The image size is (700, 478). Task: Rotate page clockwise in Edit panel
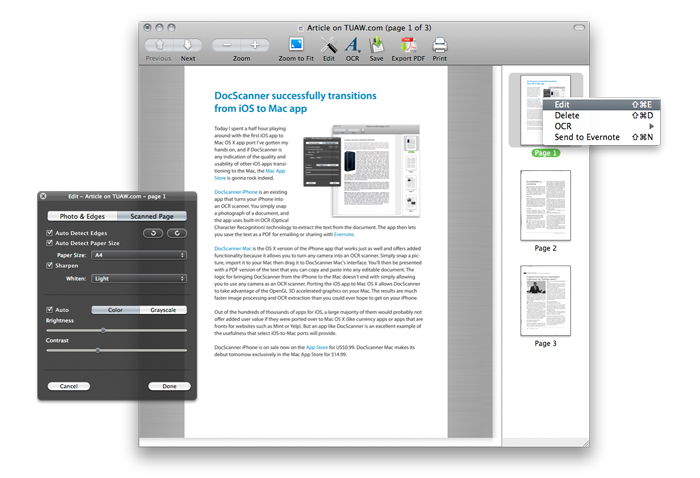click(x=177, y=233)
